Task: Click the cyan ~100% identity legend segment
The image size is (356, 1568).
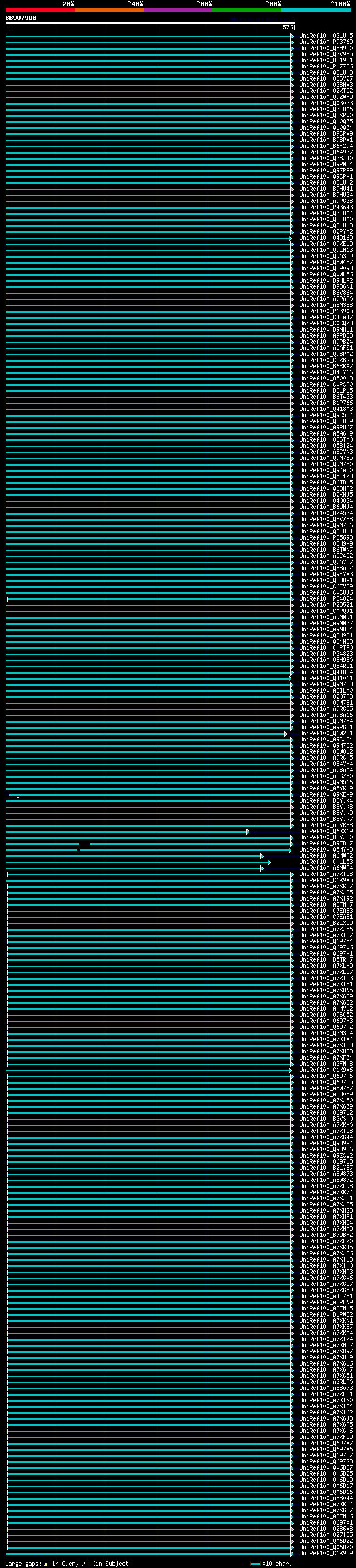Action: pyautogui.click(x=317, y=10)
